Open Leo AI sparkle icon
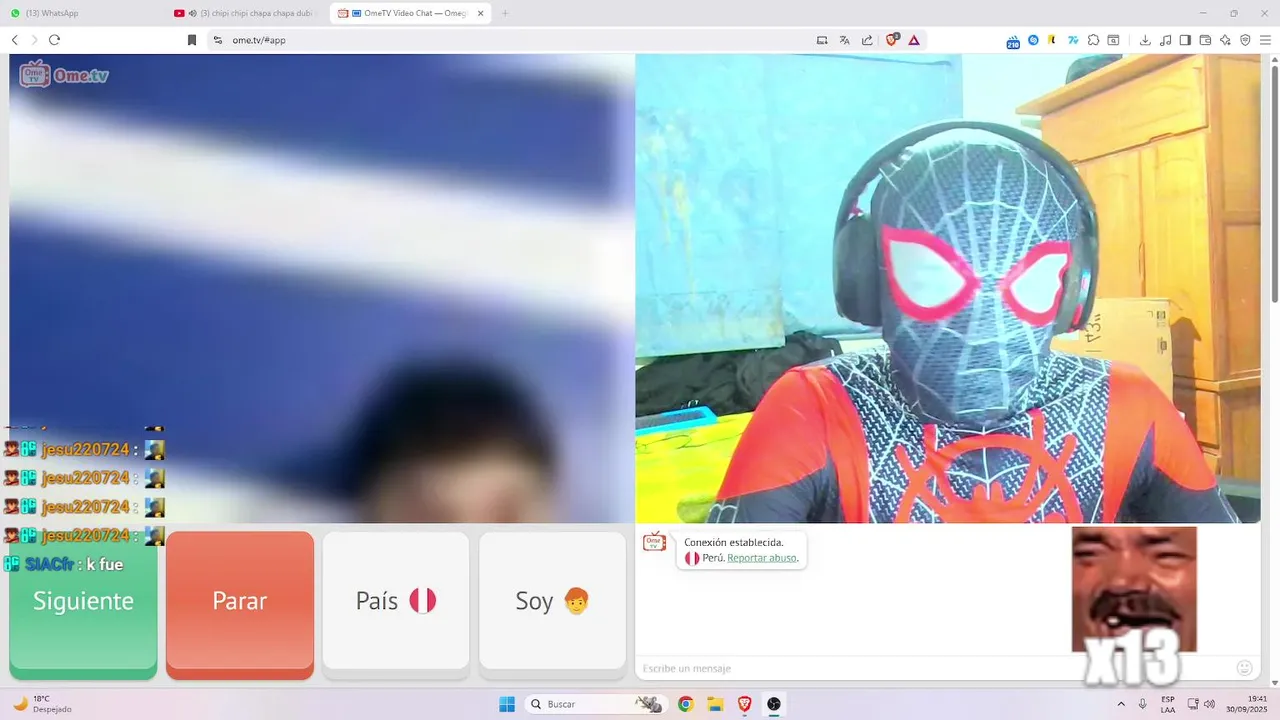The height and width of the screenshot is (720, 1280). pyautogui.click(x=1225, y=40)
